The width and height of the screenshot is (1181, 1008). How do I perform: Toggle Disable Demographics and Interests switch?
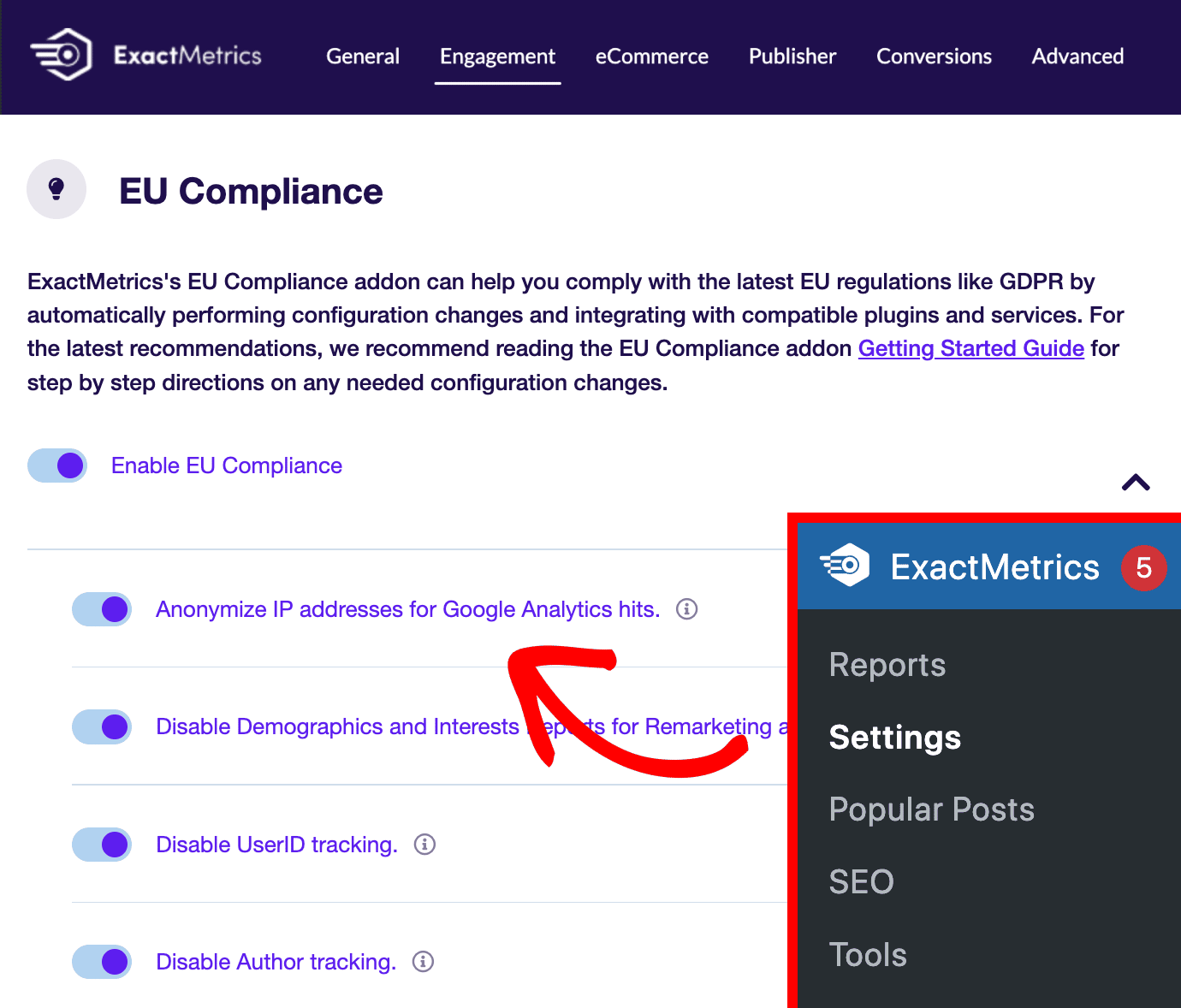(x=102, y=726)
